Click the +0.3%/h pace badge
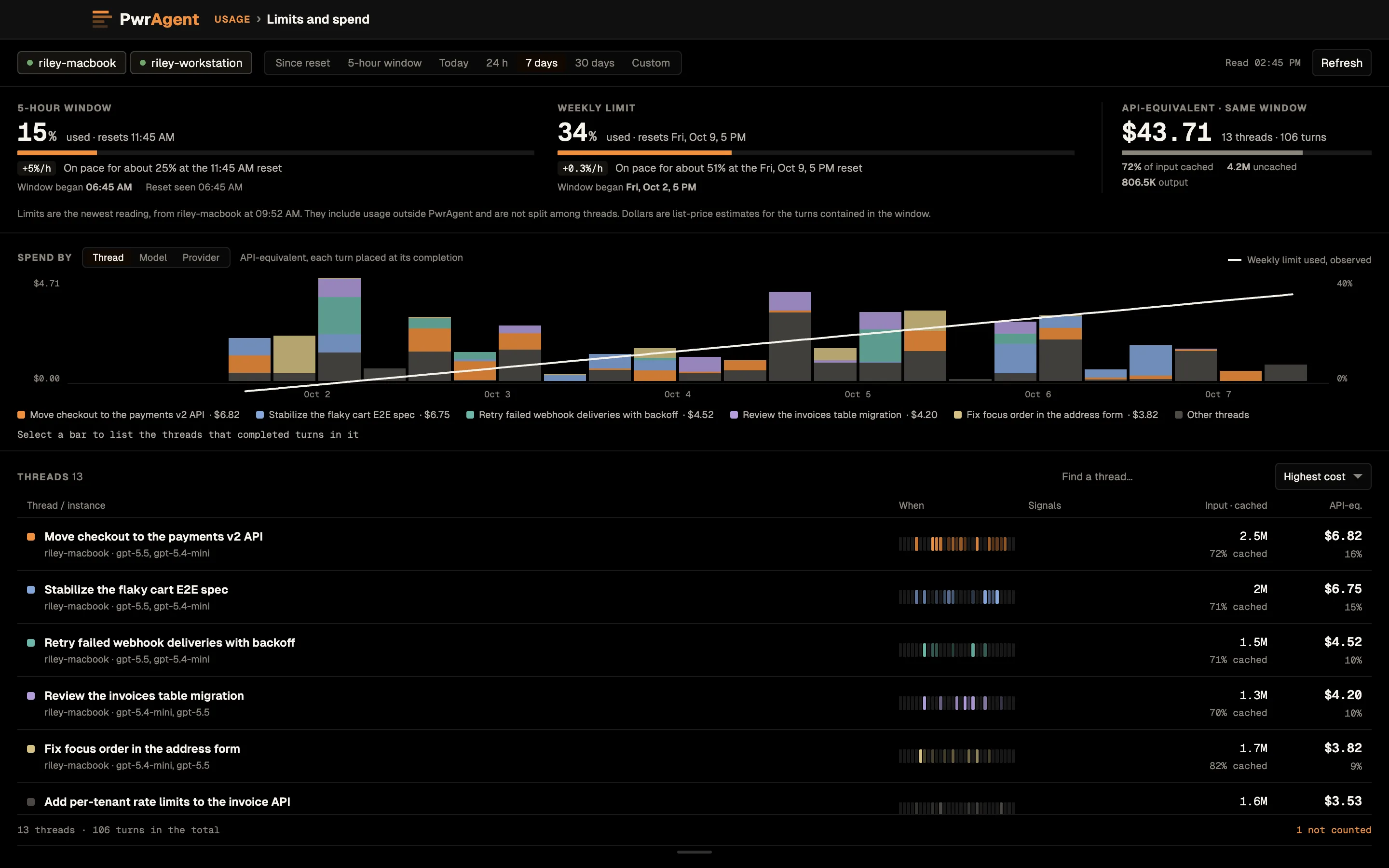This screenshot has width=1389, height=868. point(582,168)
